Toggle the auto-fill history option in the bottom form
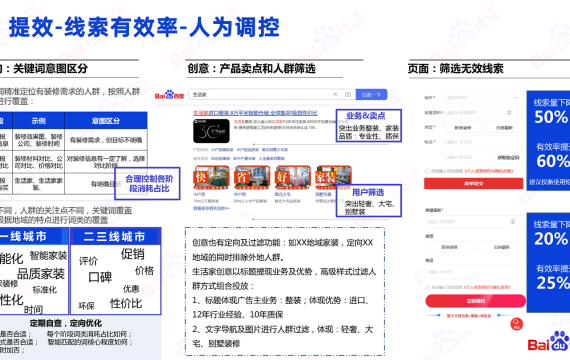Screen dimensions: 570x360 coord(428,288)
